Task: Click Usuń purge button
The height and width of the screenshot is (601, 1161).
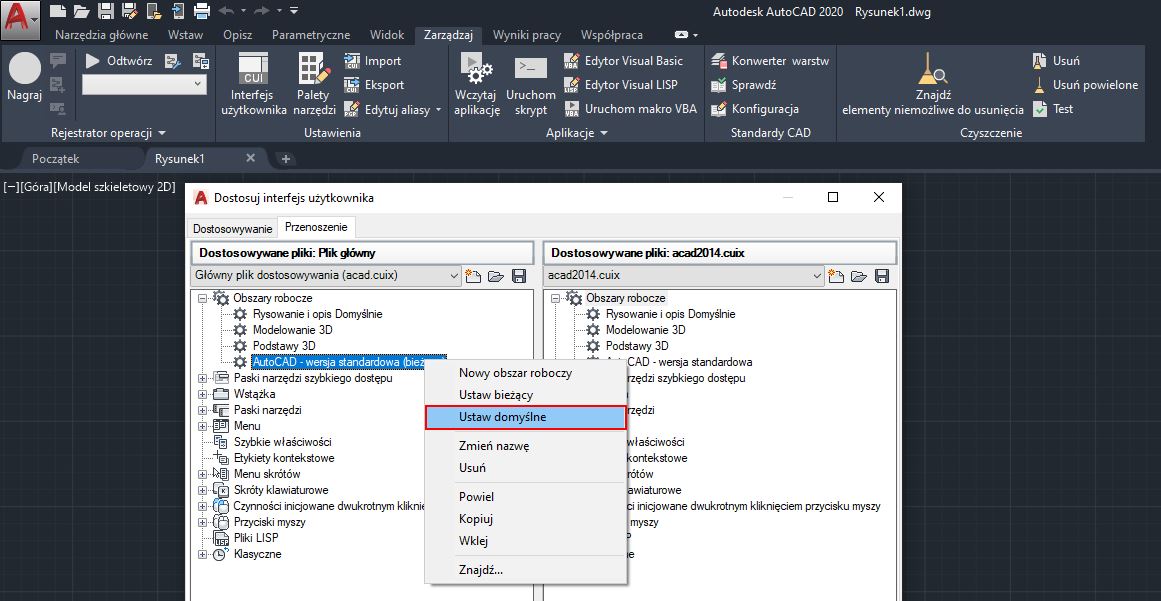Action: coord(1056,61)
